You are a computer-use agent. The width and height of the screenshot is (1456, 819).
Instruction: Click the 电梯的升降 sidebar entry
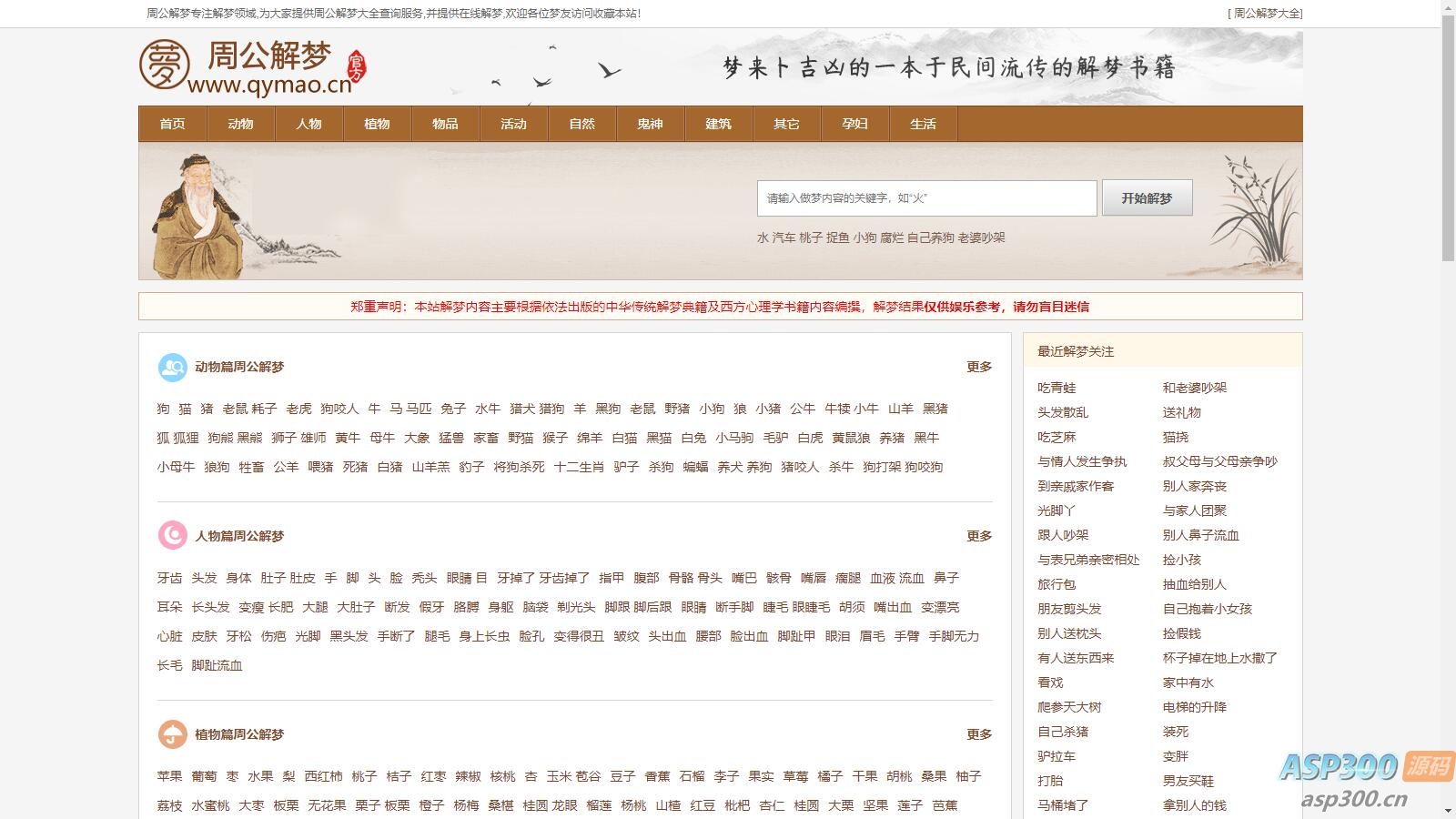coord(1196,706)
